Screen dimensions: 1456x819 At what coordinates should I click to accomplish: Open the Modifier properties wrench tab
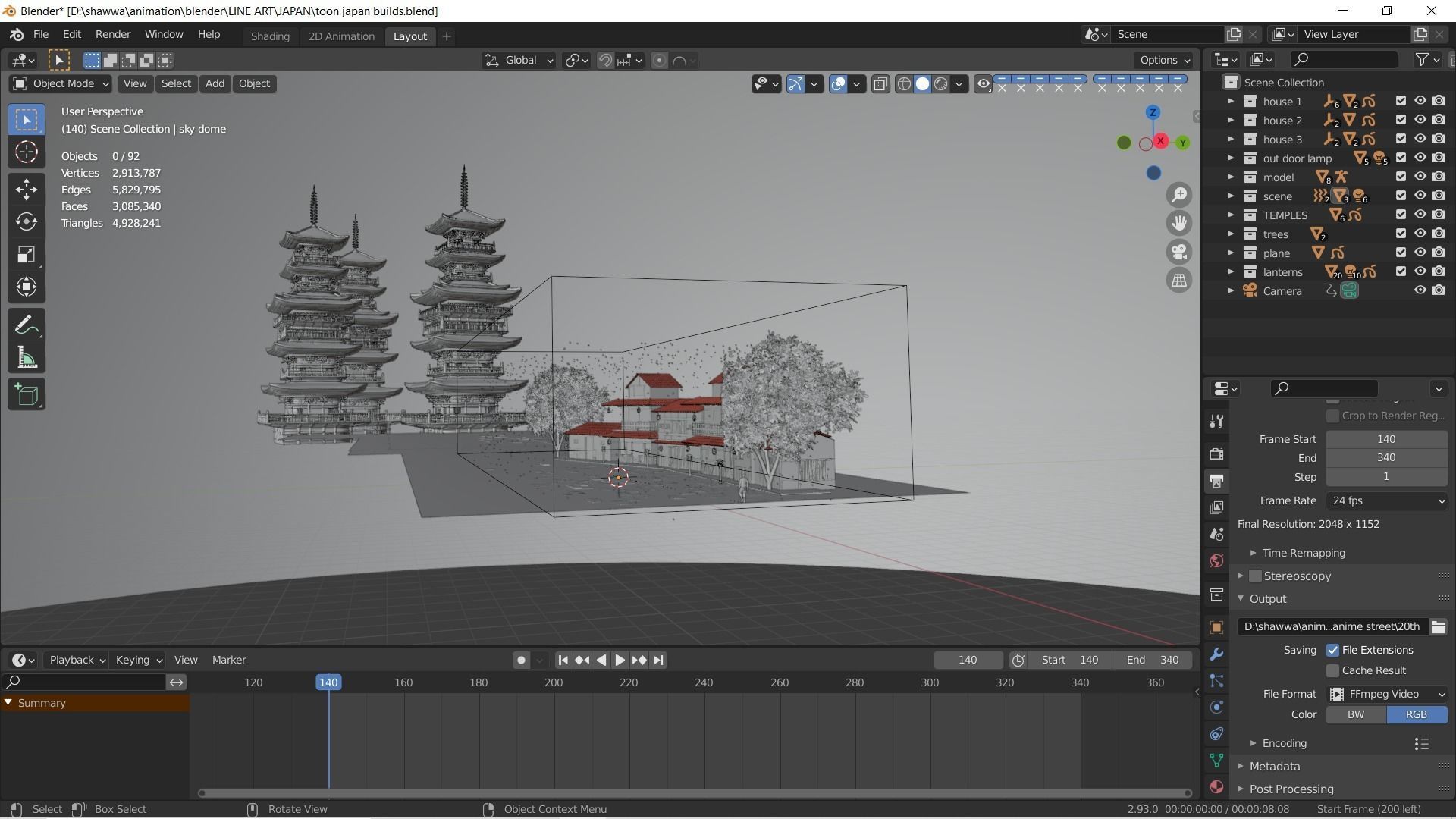1216,654
